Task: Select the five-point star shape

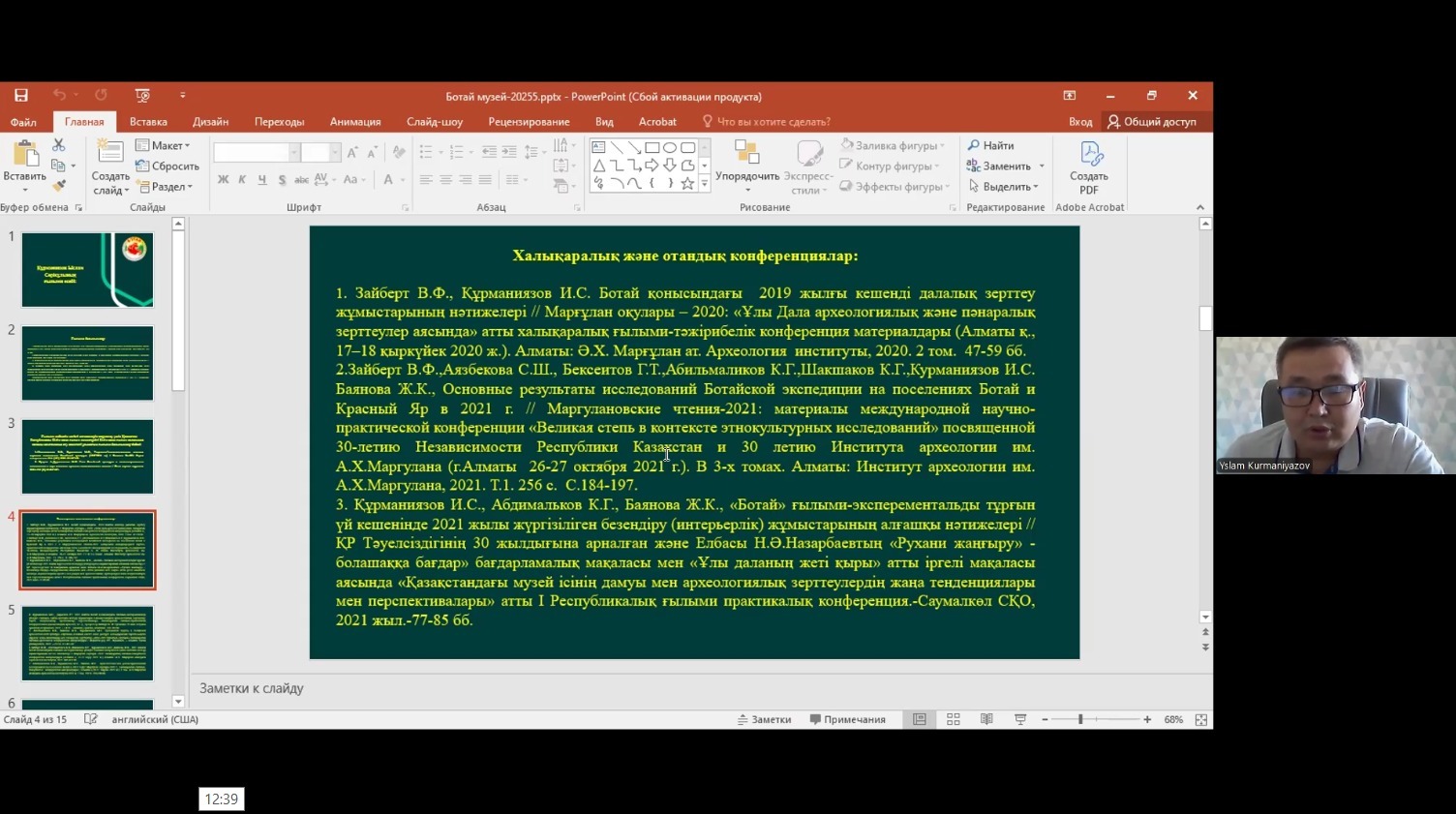Action: coord(687,183)
